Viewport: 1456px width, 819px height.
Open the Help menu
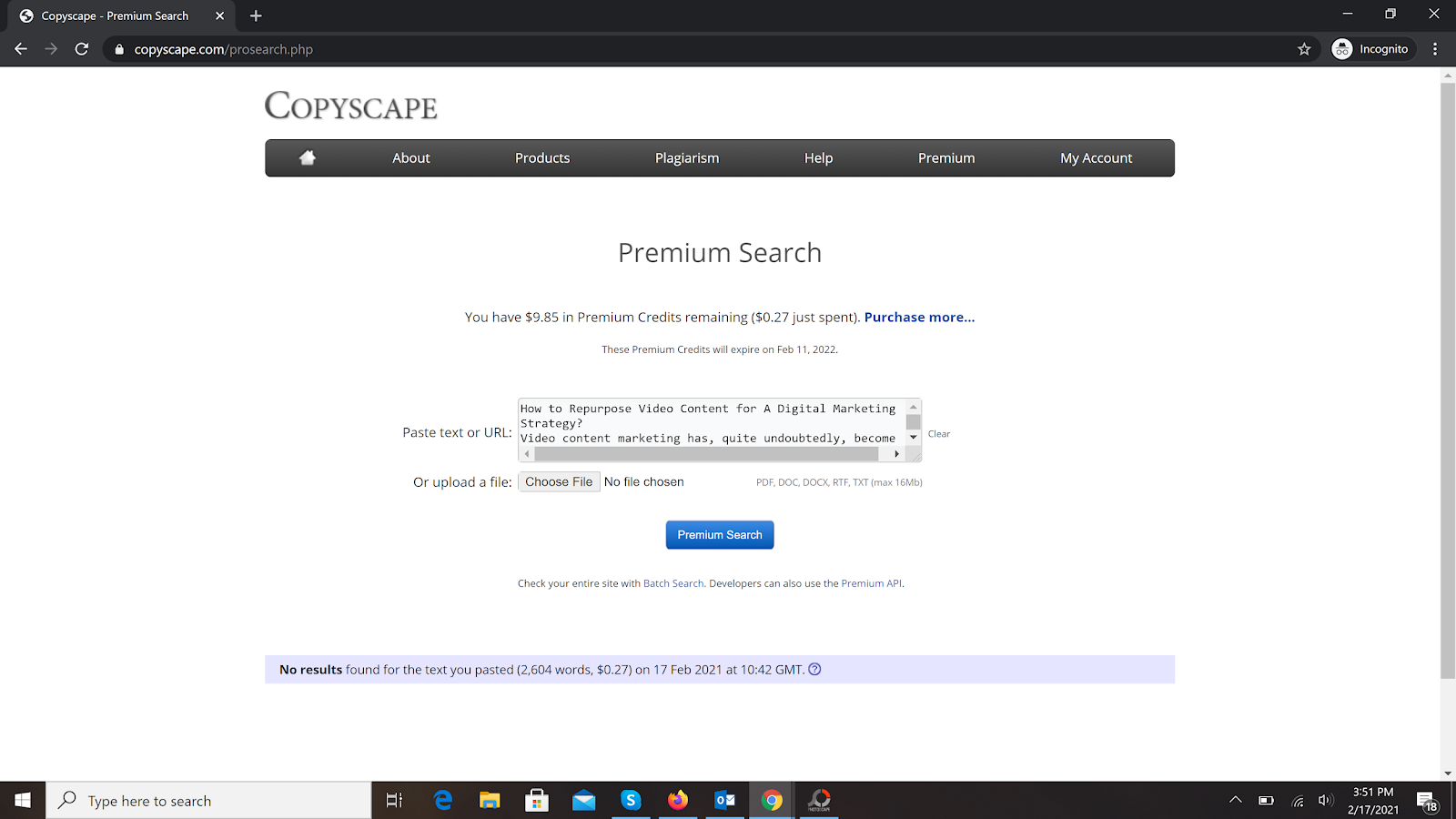click(818, 157)
